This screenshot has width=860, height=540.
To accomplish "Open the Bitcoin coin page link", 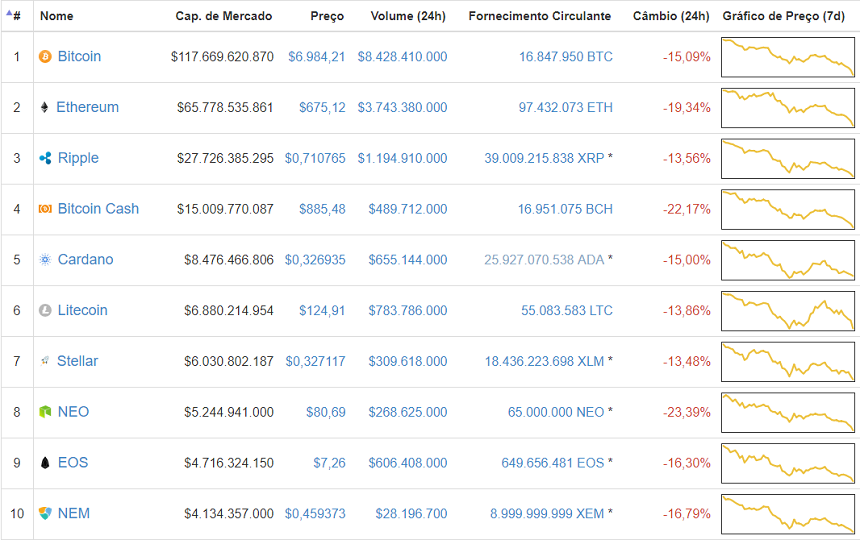I will [80, 56].
